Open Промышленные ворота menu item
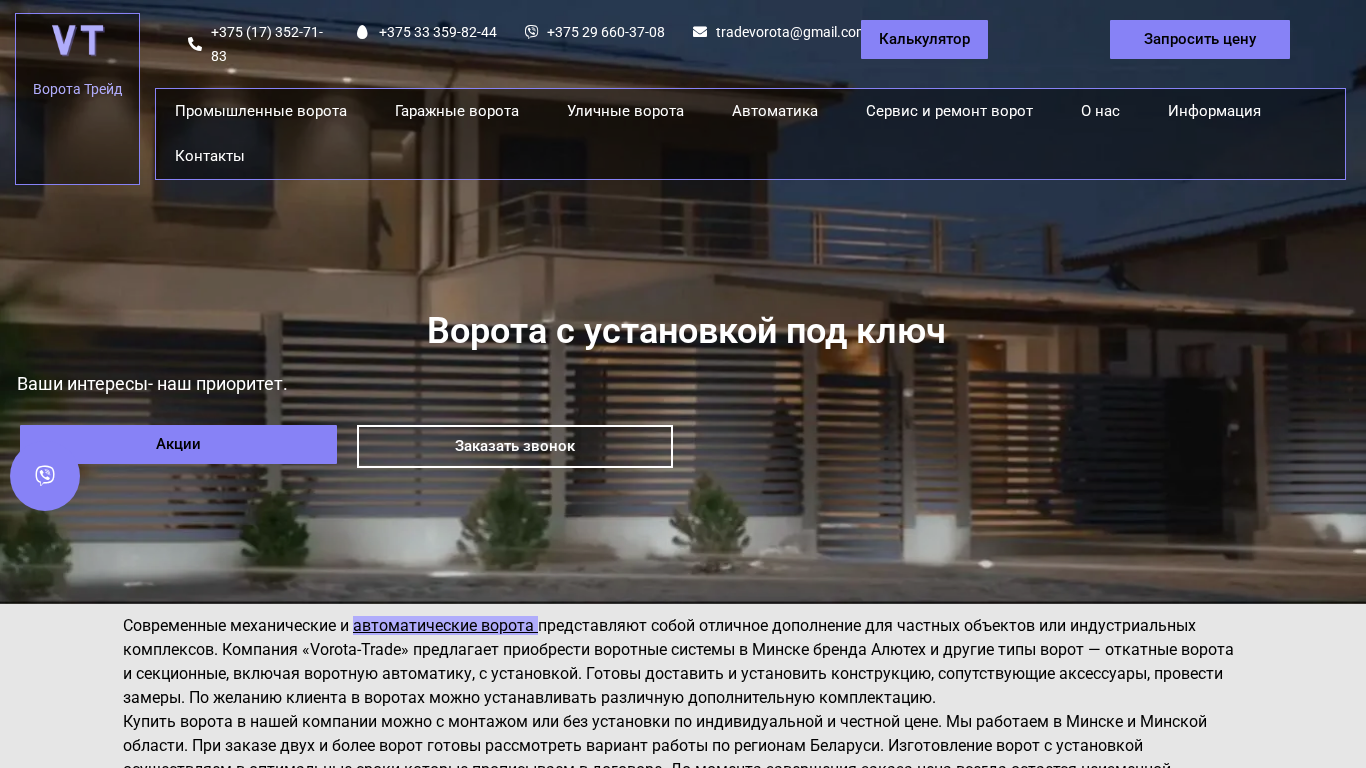Screen dimensions: 1366x768 coord(261,111)
